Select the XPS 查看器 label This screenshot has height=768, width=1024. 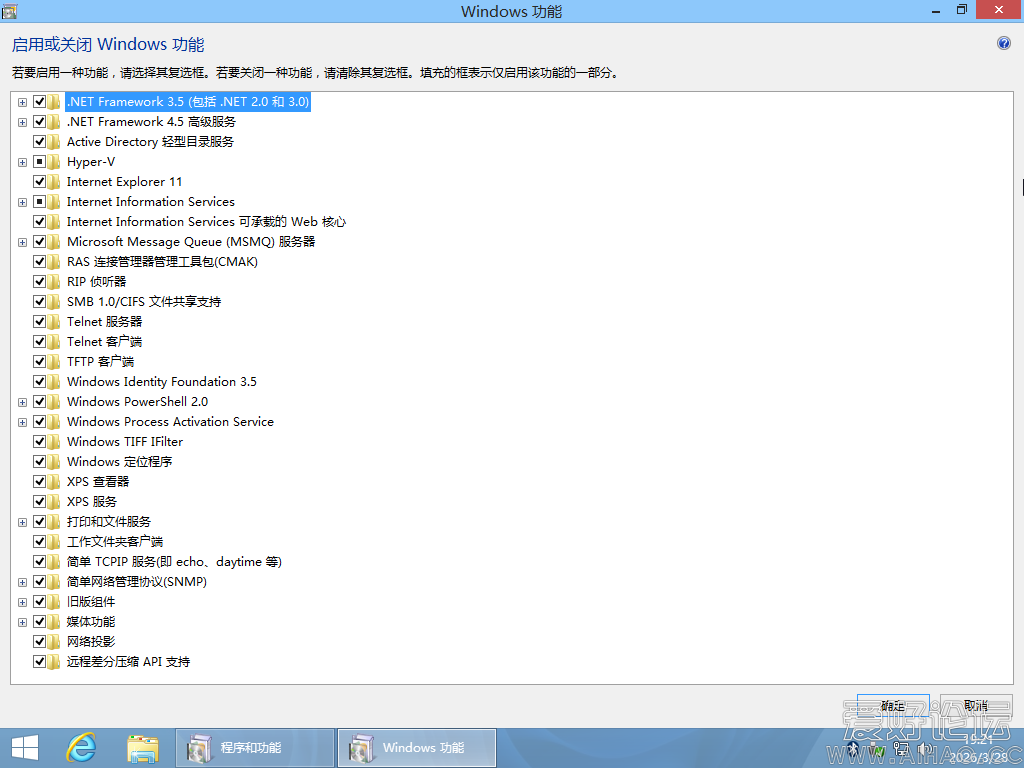tap(98, 482)
